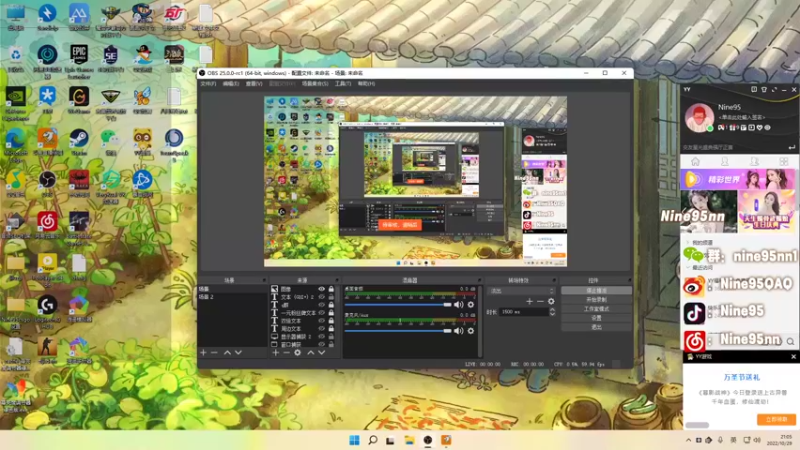Mute the desktop audio speaker icon
The image size is (800, 450).
[459, 305]
